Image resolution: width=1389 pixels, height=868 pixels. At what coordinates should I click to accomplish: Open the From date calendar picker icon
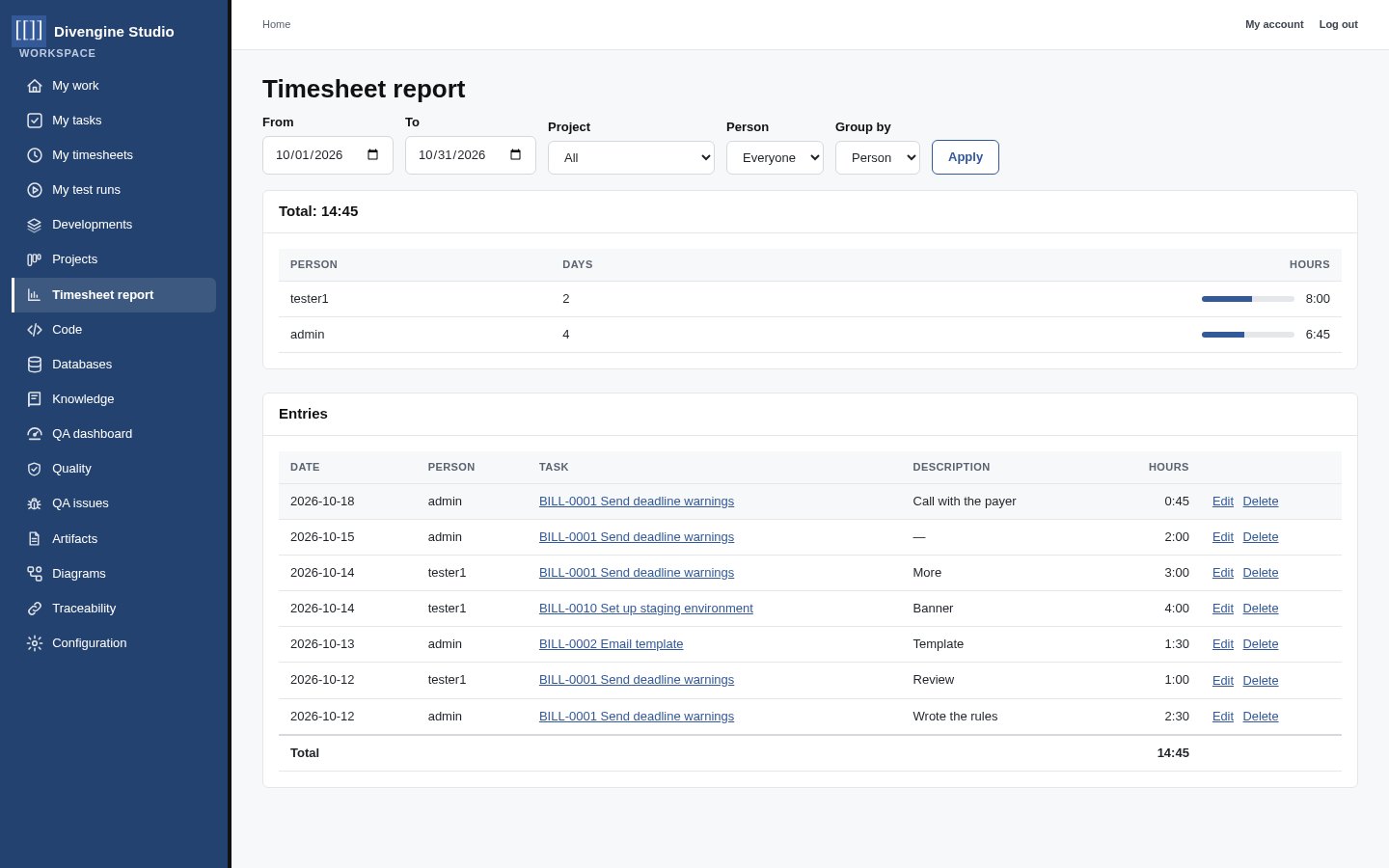[x=373, y=155]
